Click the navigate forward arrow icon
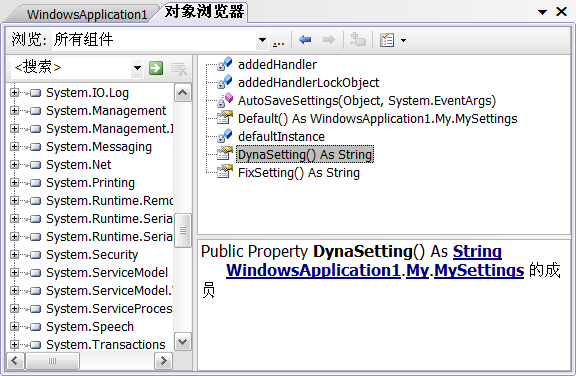The width and height of the screenshot is (576, 376). click(x=328, y=40)
